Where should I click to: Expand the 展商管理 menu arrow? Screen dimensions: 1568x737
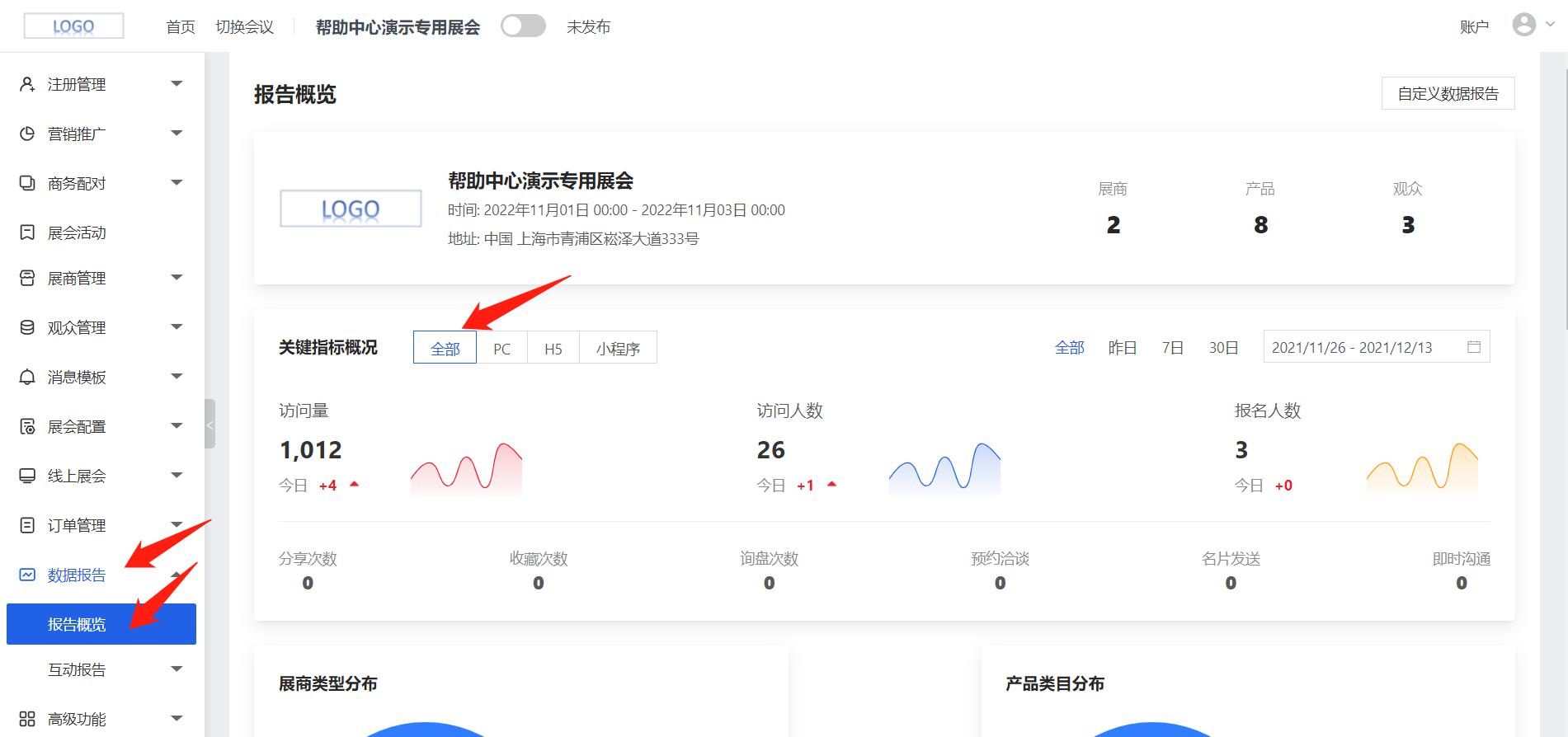click(177, 278)
